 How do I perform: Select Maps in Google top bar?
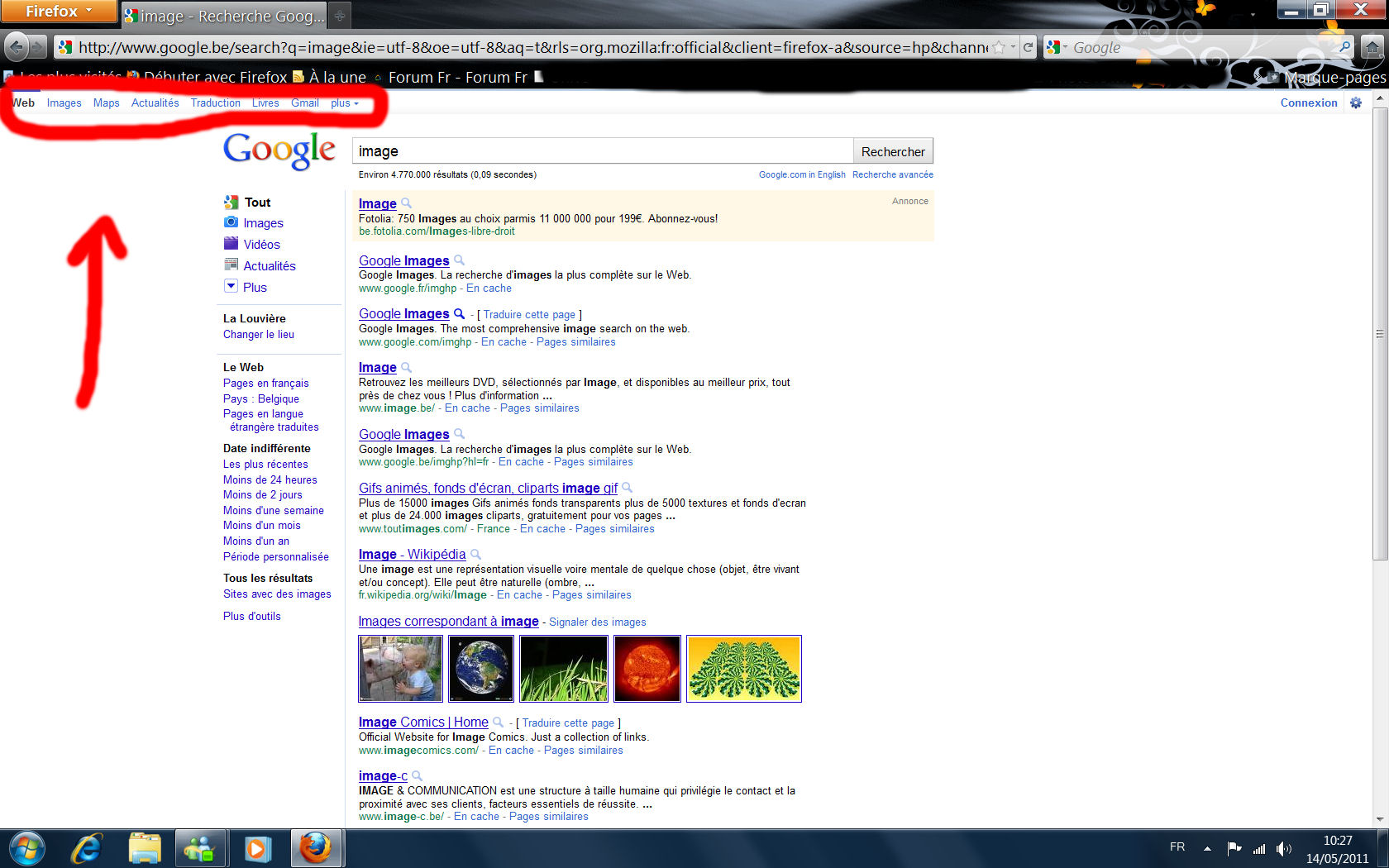coord(106,103)
